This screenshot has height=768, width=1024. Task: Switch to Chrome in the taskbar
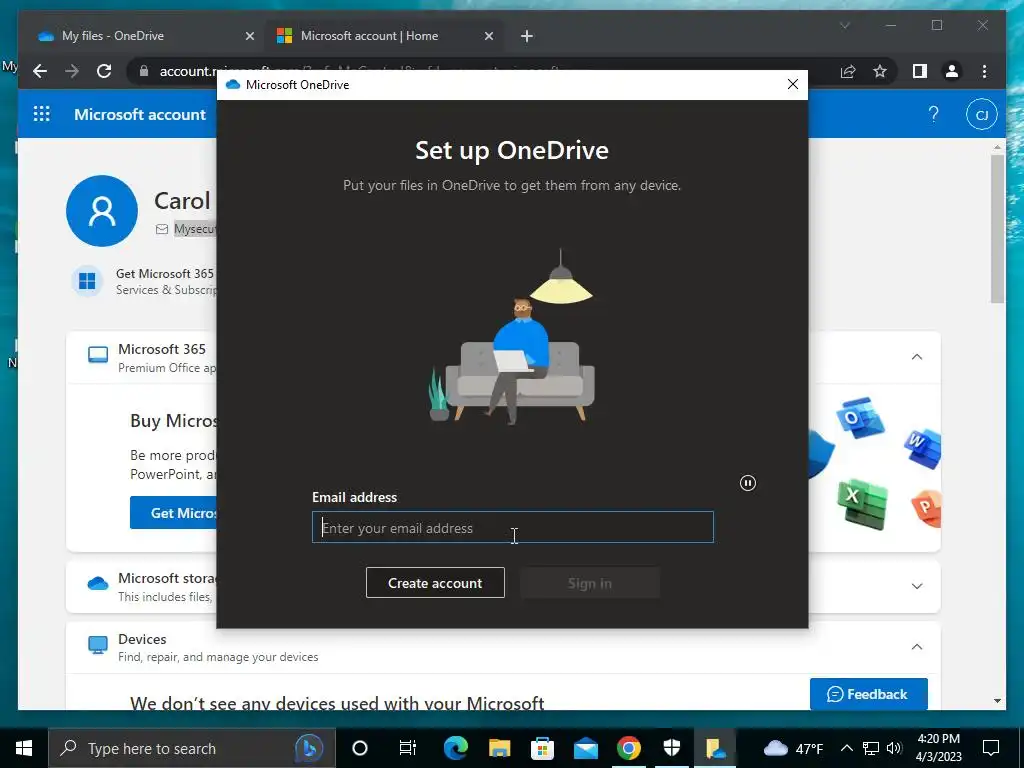tap(629, 748)
